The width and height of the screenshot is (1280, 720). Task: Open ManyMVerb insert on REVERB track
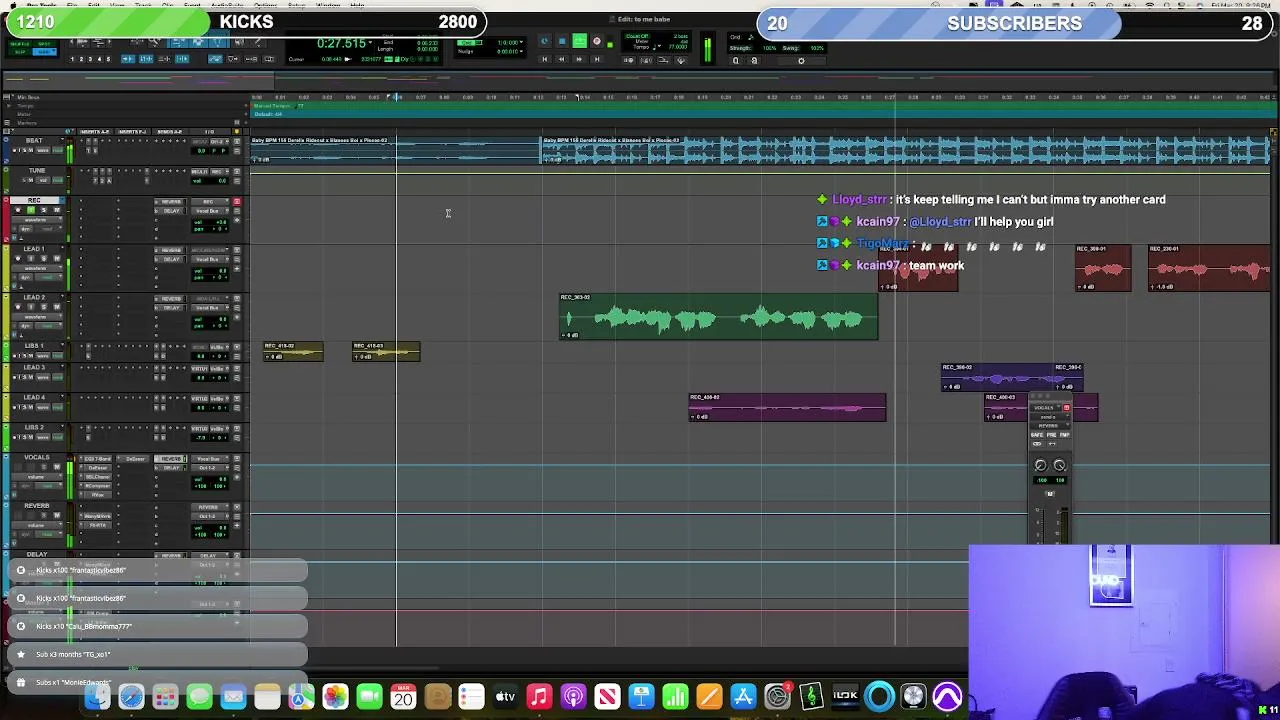tap(98, 516)
